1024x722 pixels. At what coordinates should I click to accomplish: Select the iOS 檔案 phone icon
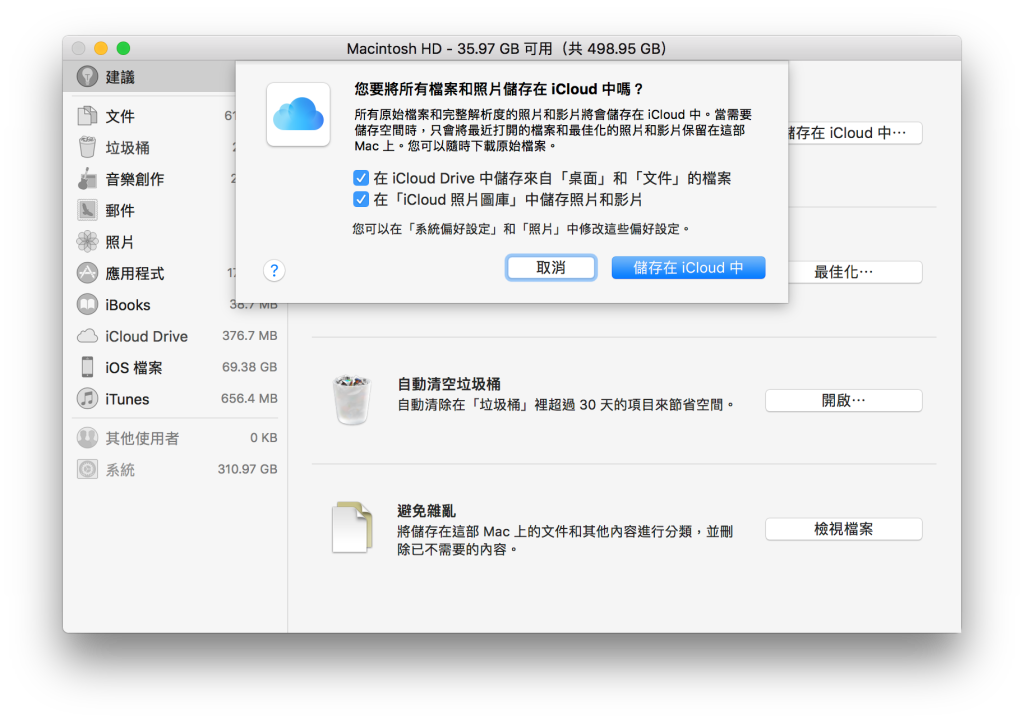coord(87,367)
